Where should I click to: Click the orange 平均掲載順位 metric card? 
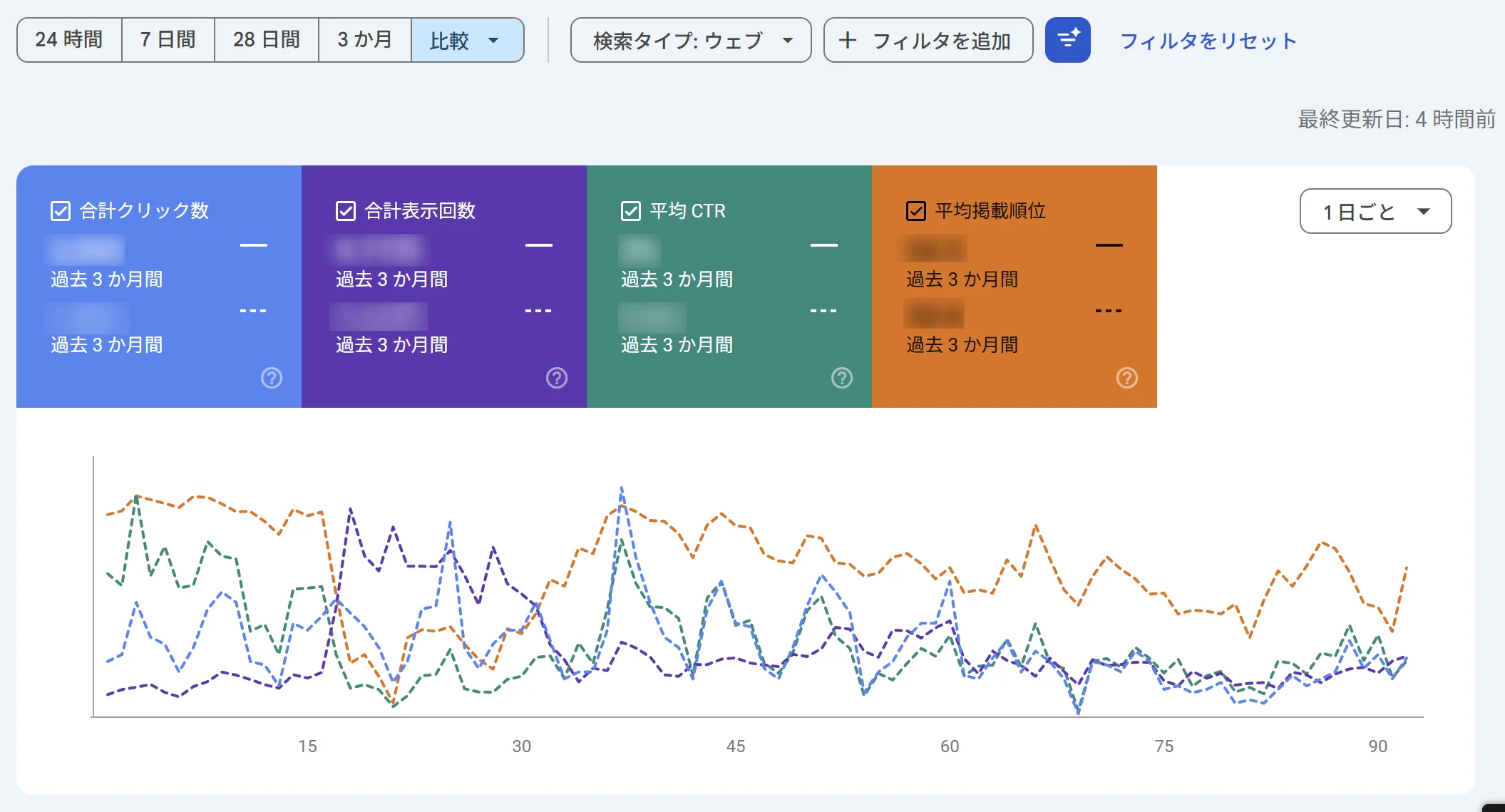[x=1012, y=299]
